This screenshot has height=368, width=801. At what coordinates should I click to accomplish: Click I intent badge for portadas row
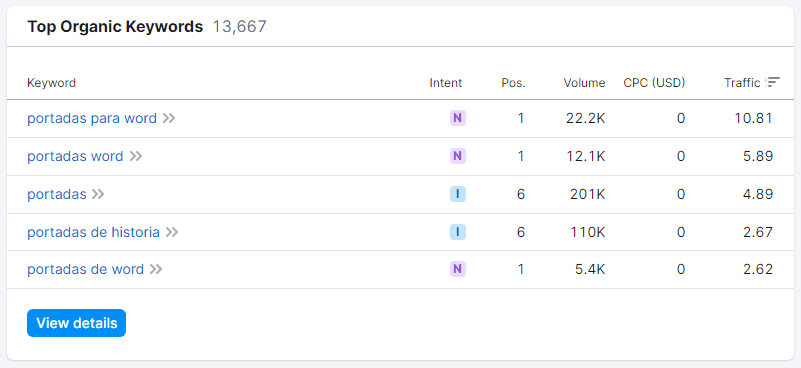point(458,194)
